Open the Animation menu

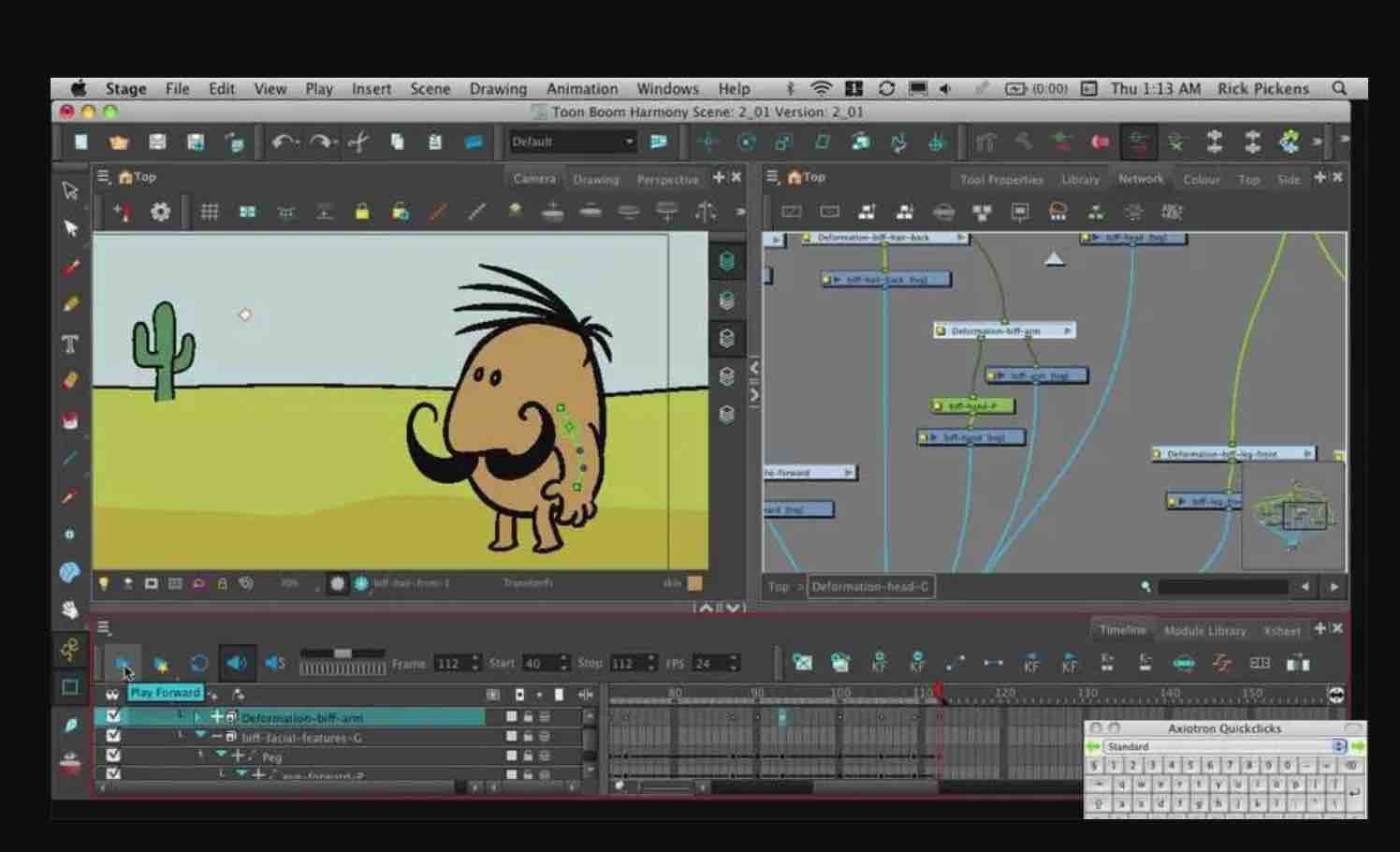coord(582,89)
